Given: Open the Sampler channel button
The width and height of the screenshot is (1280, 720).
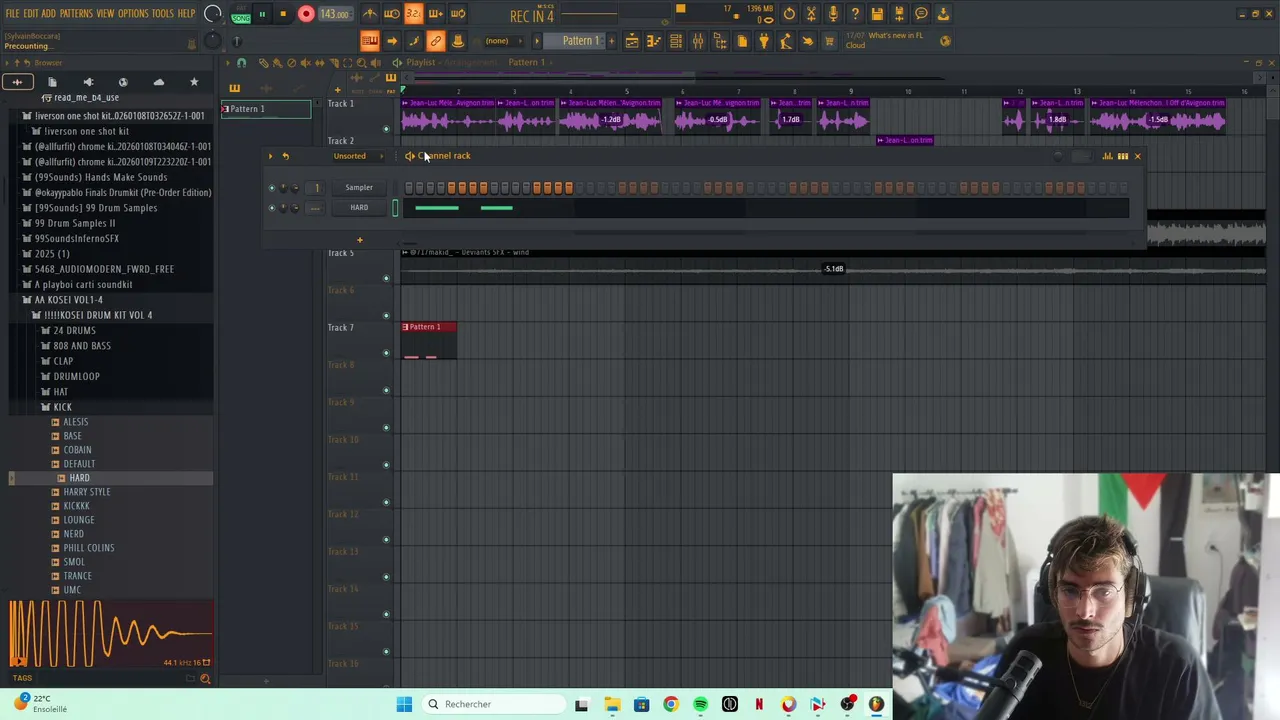Looking at the screenshot, I should [x=359, y=187].
